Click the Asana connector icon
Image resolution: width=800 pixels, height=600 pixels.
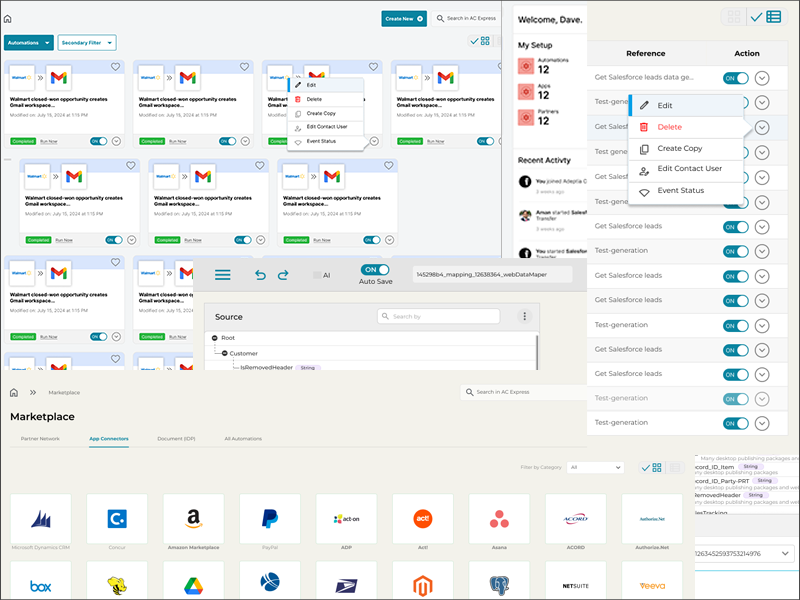[x=499, y=519]
